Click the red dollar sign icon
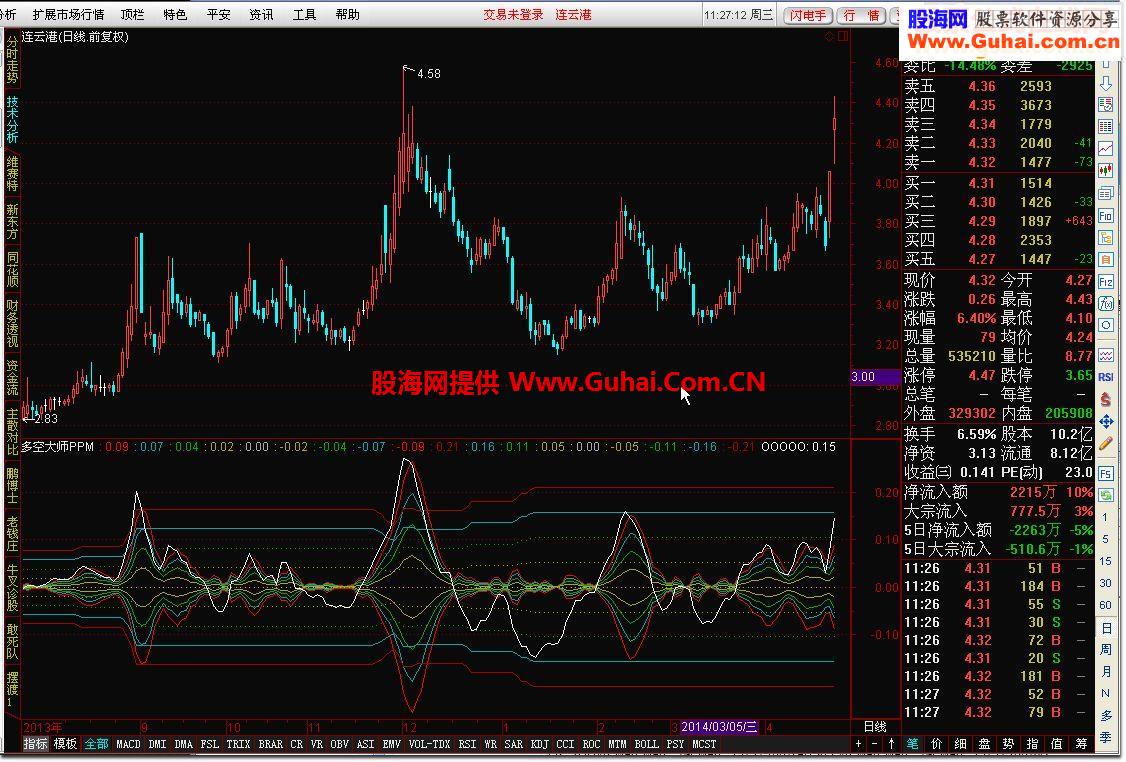1126x762 pixels. tap(1106, 399)
